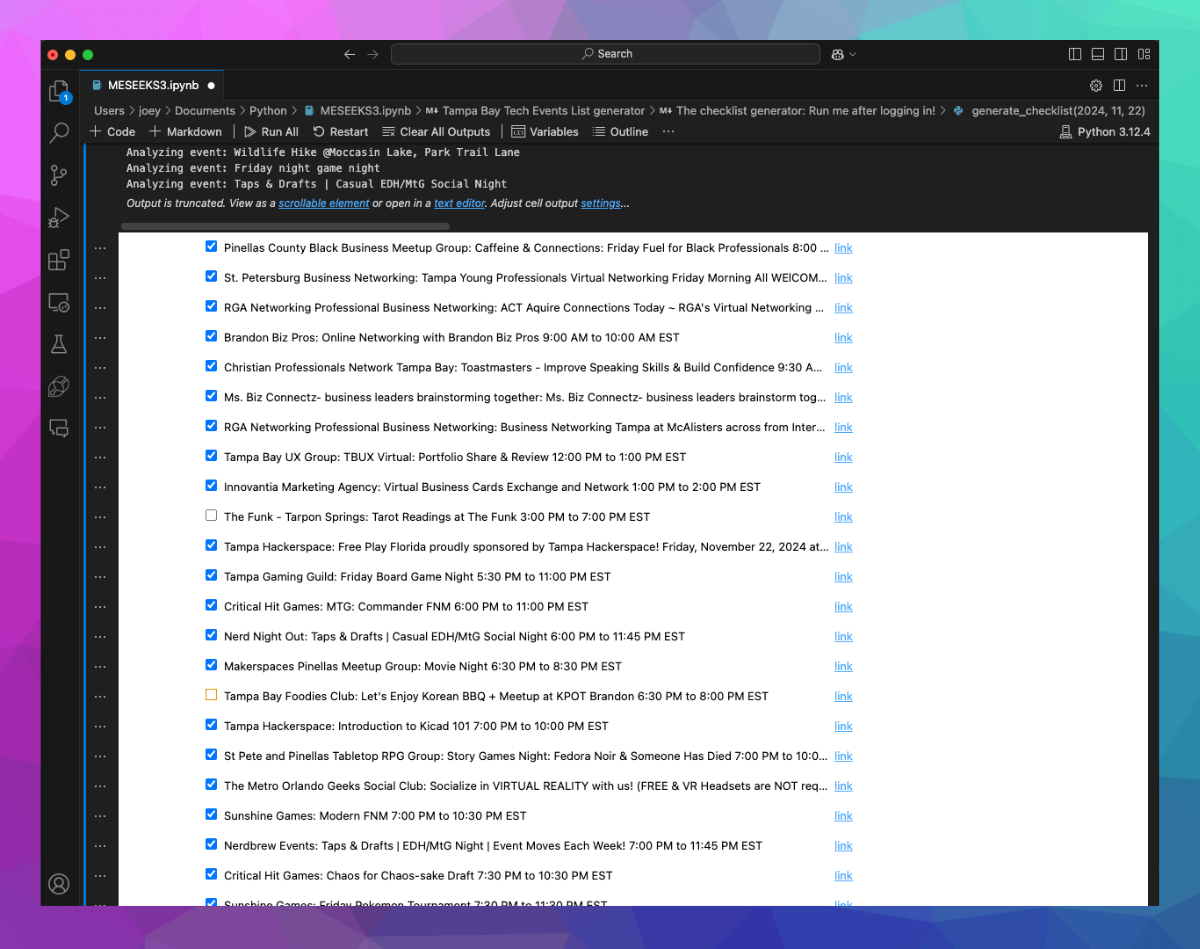The height and width of the screenshot is (949, 1200).
Task: Click the Users breadcrumb segment
Action: click(x=109, y=111)
